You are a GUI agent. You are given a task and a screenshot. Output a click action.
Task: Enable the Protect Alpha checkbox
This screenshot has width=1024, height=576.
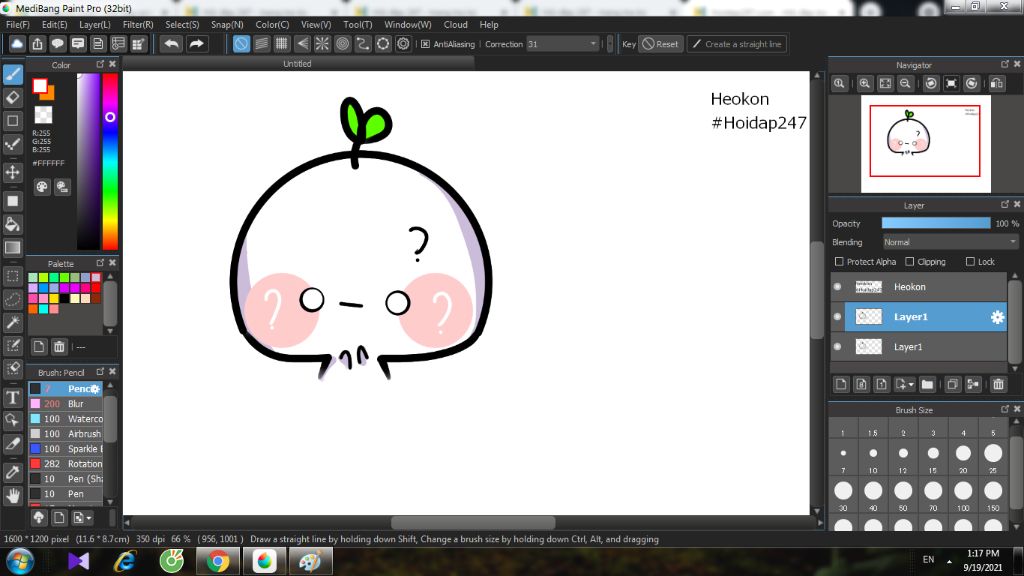(x=839, y=261)
